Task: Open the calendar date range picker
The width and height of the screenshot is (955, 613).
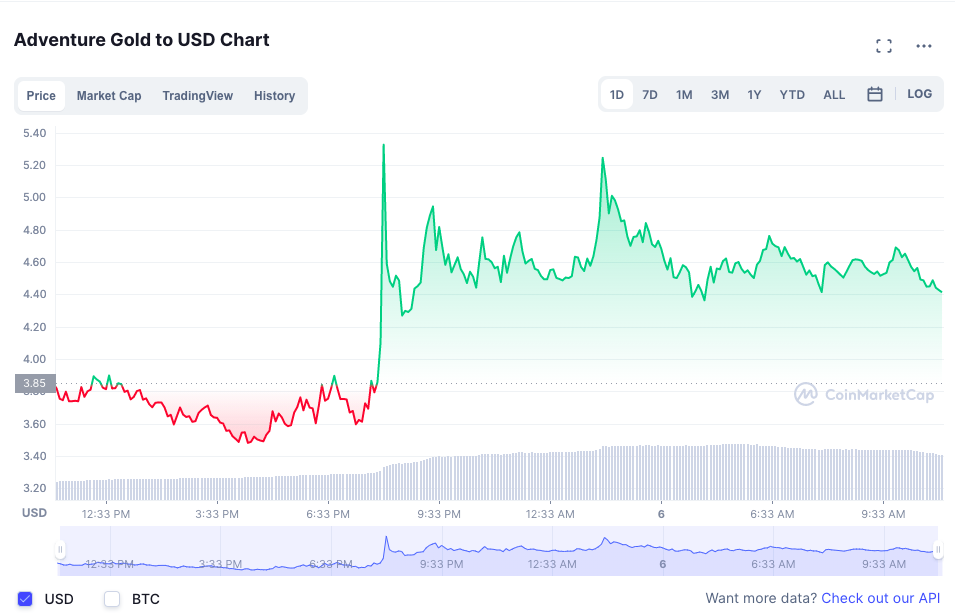Action: tap(875, 94)
